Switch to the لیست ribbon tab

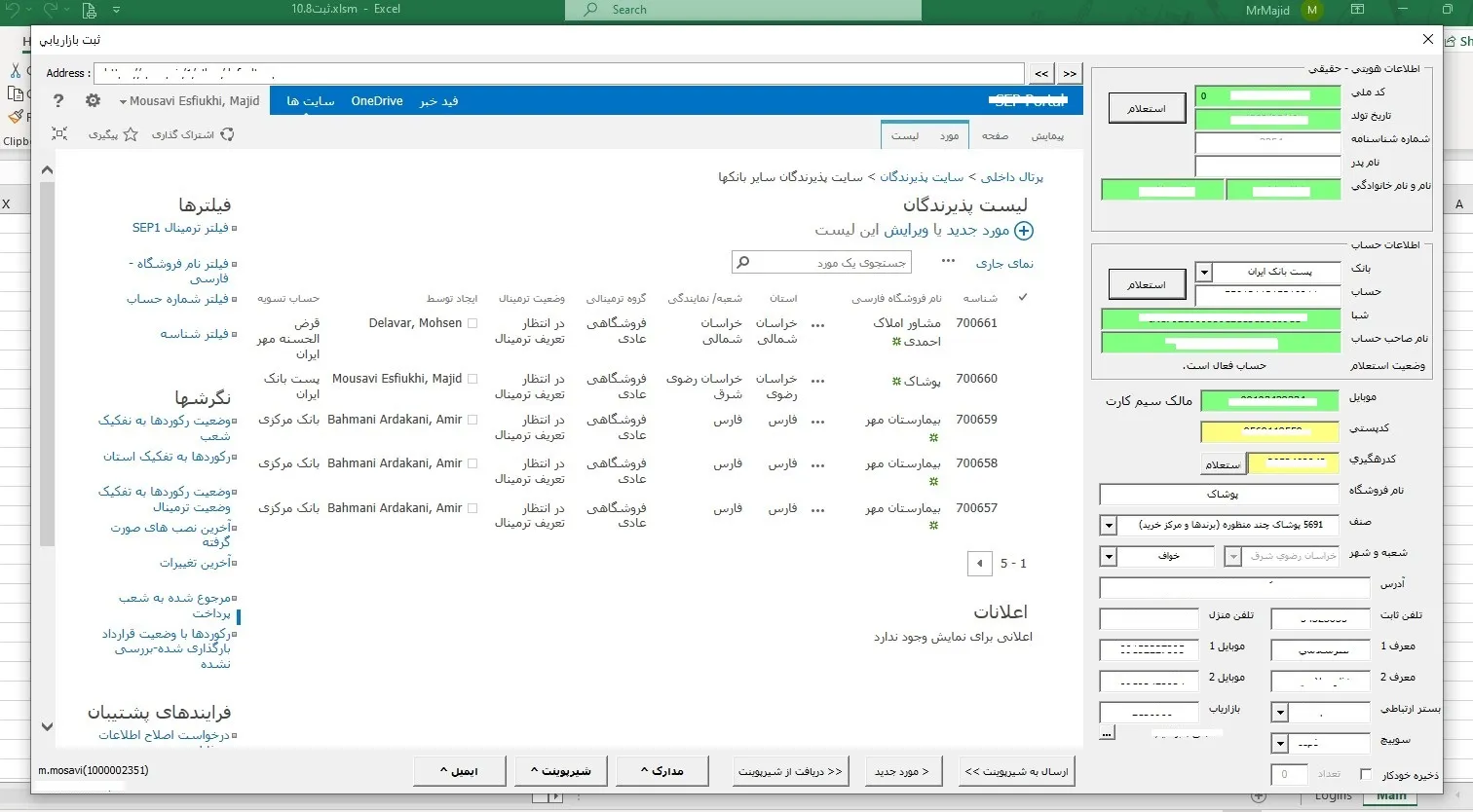(904, 136)
